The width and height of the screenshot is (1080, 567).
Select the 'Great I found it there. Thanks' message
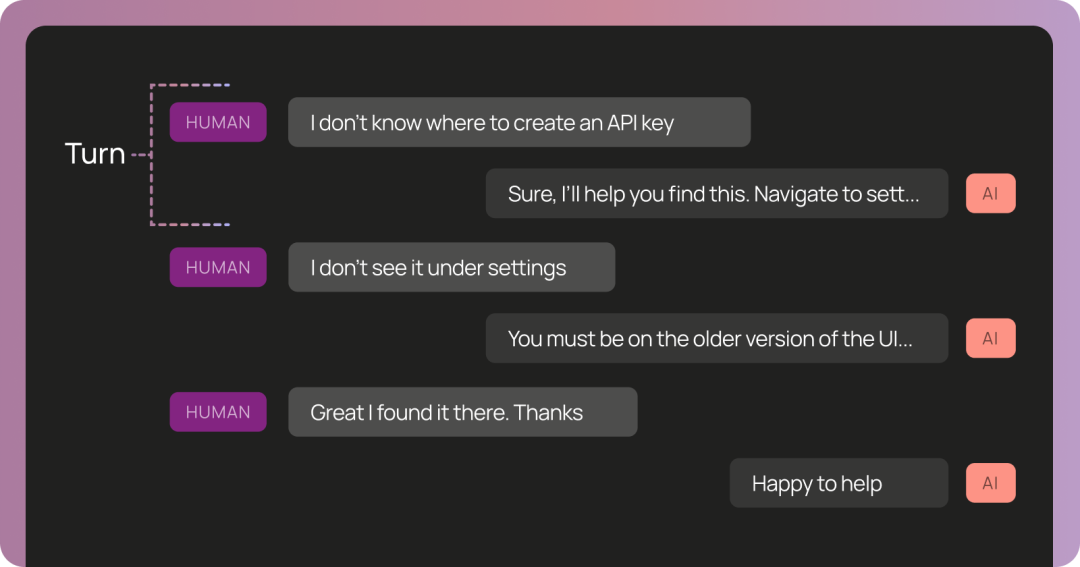tap(463, 412)
